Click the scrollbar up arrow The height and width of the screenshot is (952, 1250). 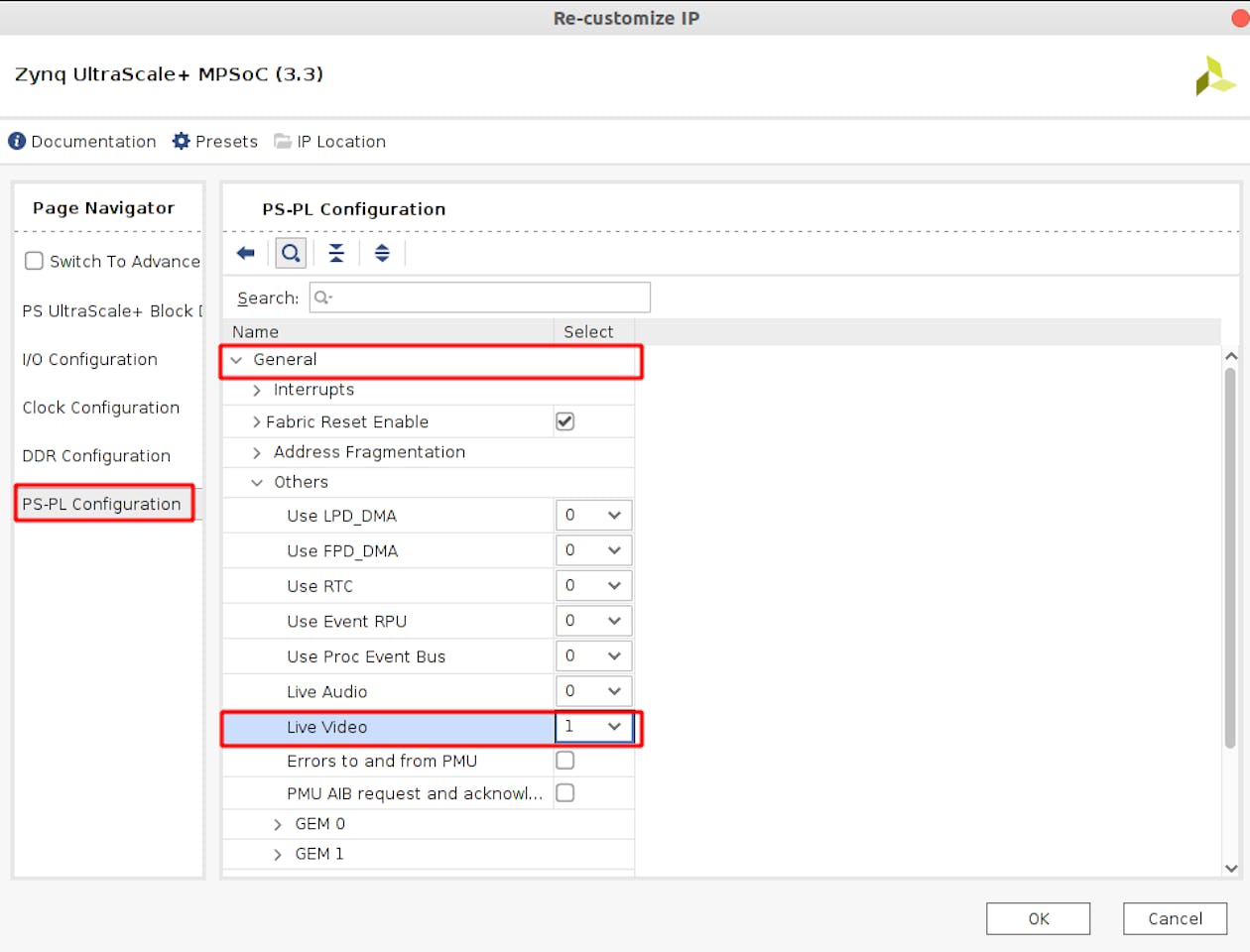[1231, 356]
